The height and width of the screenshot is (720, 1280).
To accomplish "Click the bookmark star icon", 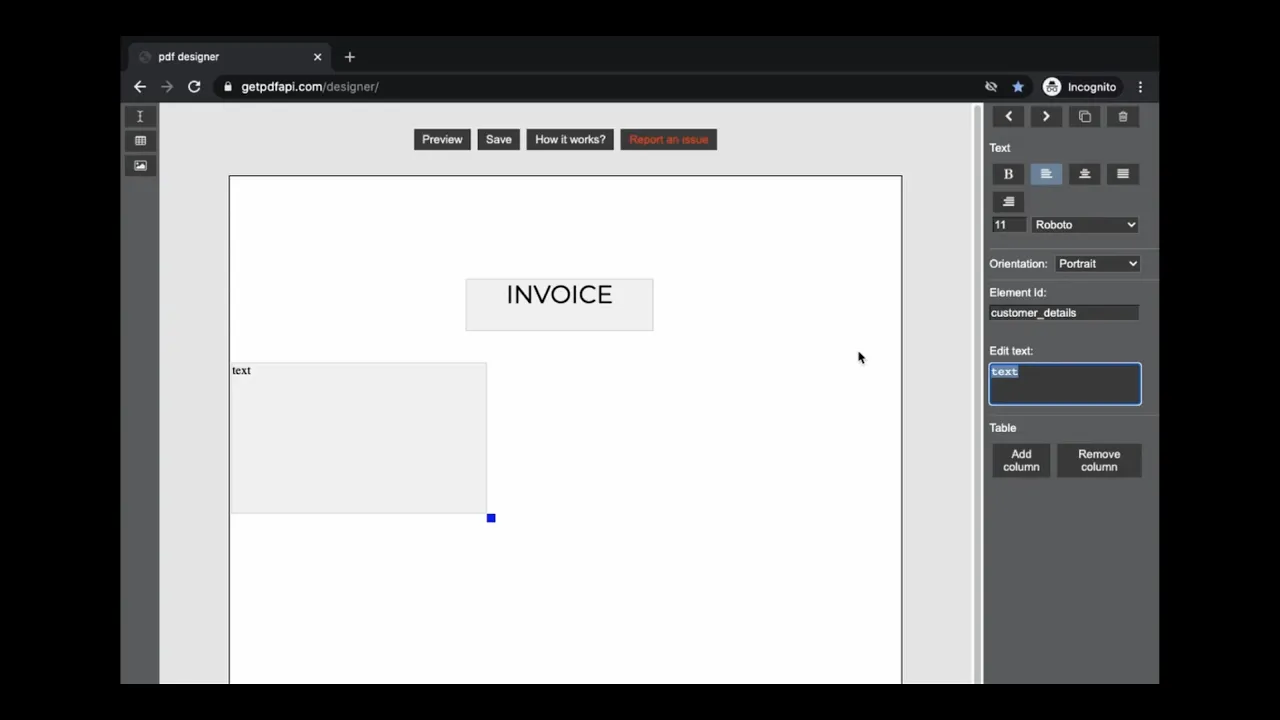I will tap(1018, 87).
